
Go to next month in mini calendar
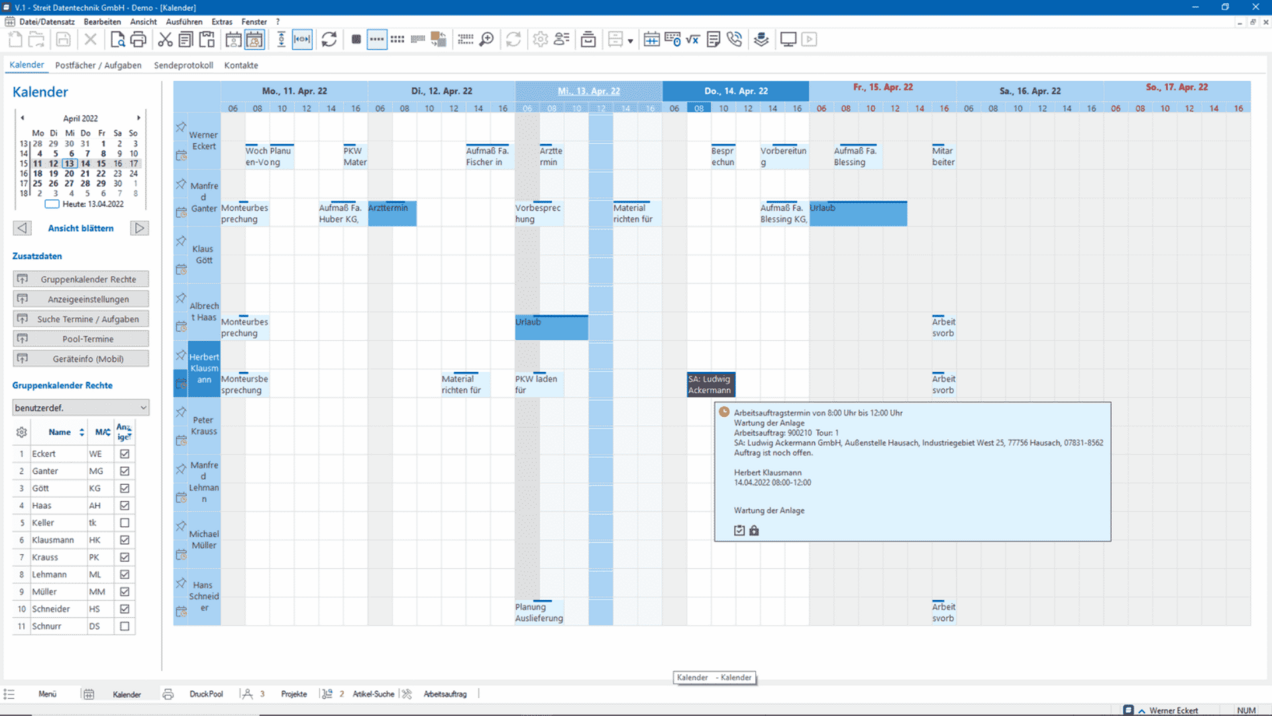(139, 118)
